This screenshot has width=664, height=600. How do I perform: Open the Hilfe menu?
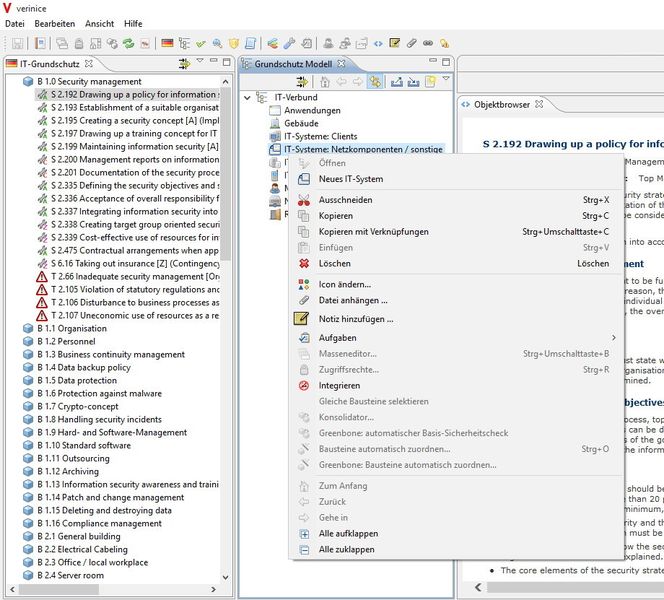pyautogui.click(x=133, y=24)
